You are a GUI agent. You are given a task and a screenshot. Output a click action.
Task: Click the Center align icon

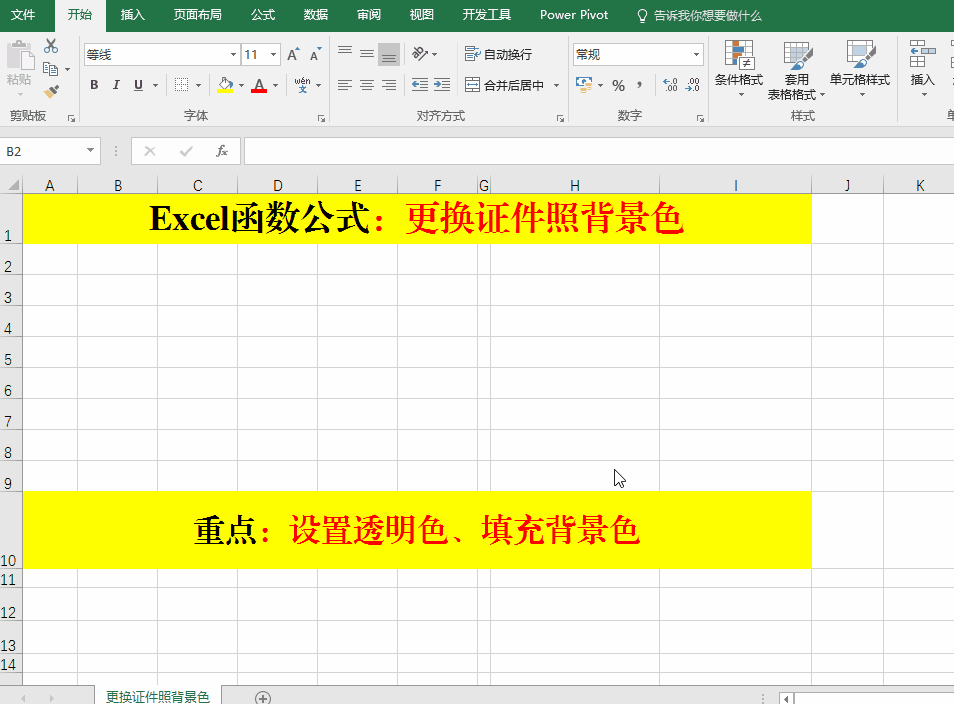(367, 85)
